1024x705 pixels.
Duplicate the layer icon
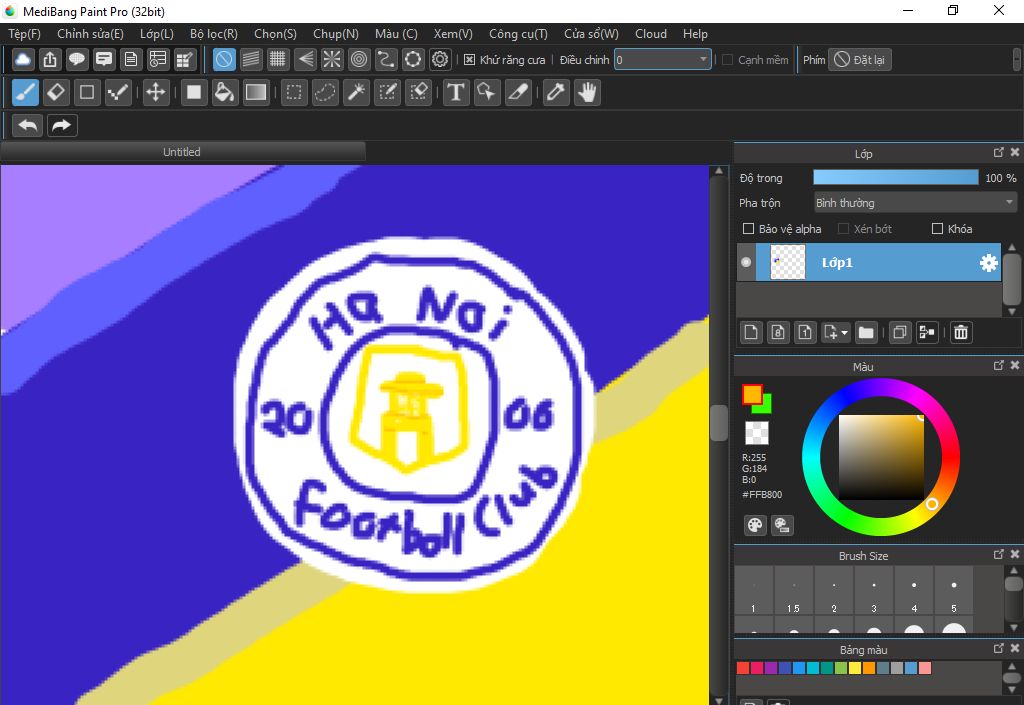tap(899, 332)
